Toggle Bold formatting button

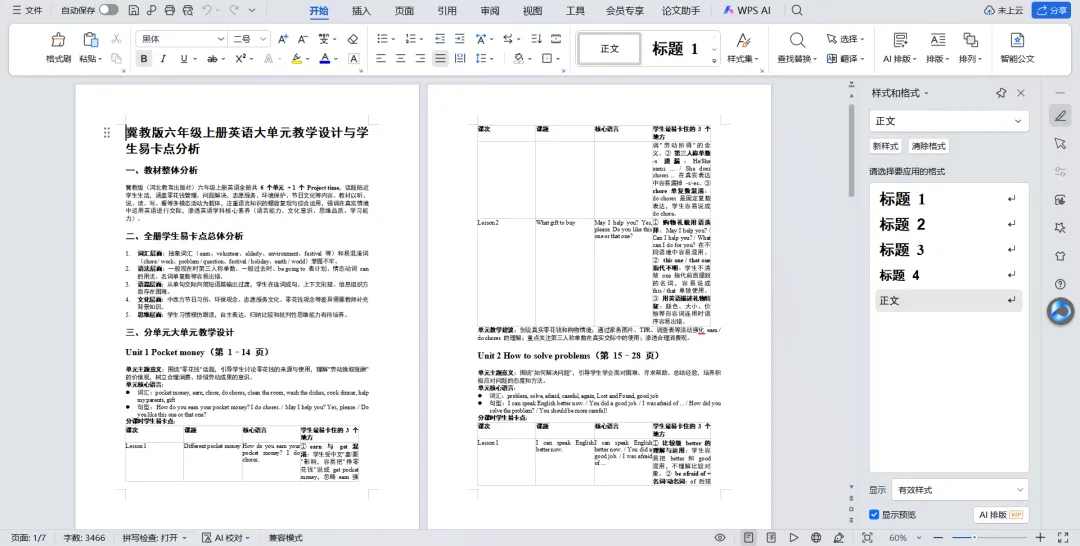144,59
